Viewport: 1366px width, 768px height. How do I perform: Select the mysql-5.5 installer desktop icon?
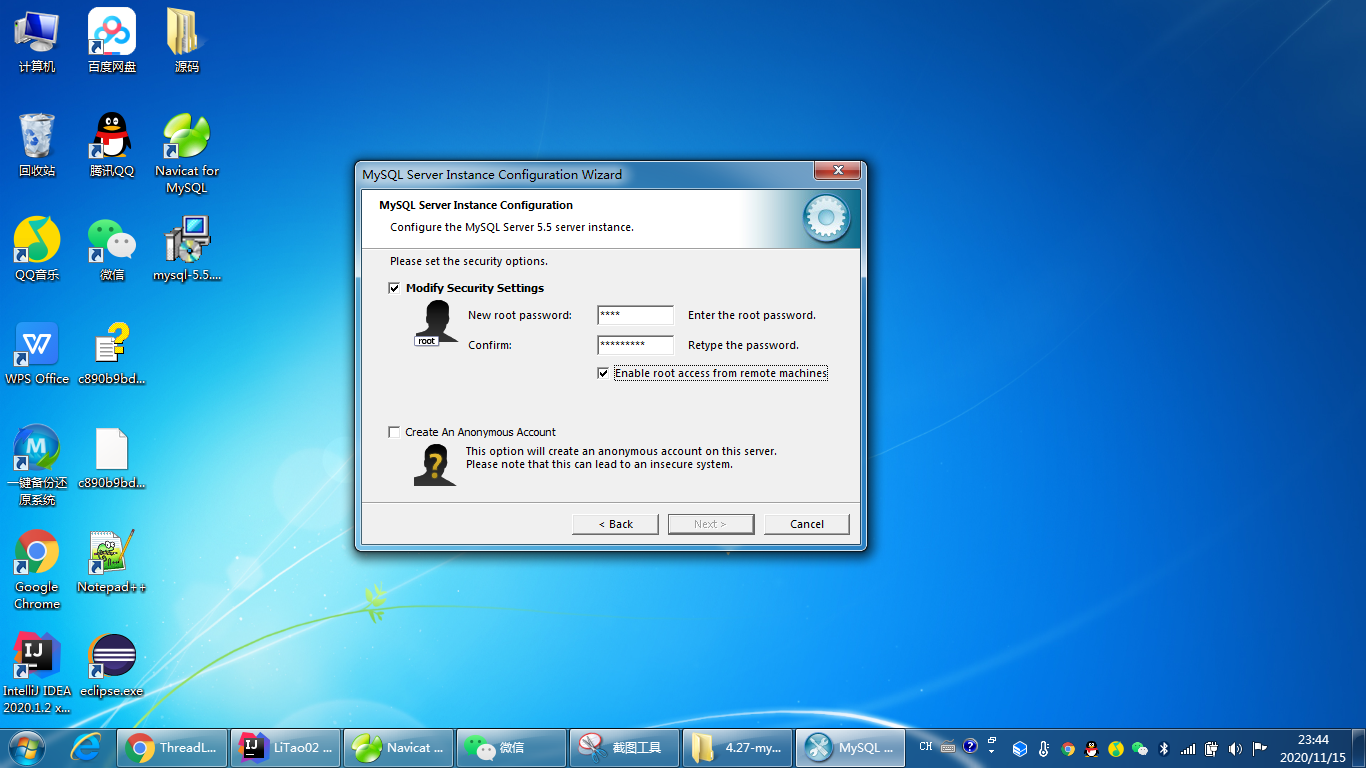(187, 249)
